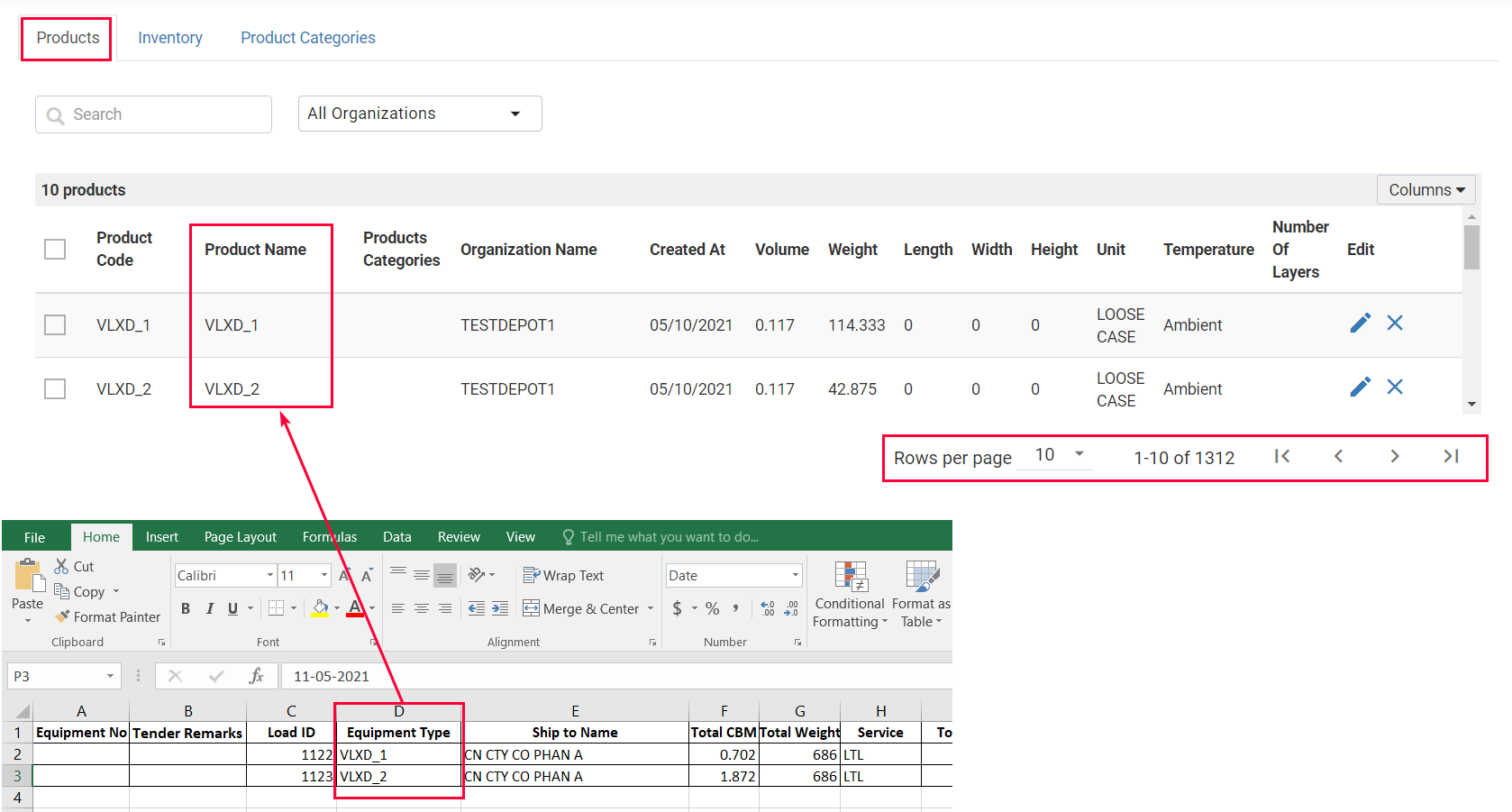Apply Center horizontal alignment in Excel

tap(421, 608)
